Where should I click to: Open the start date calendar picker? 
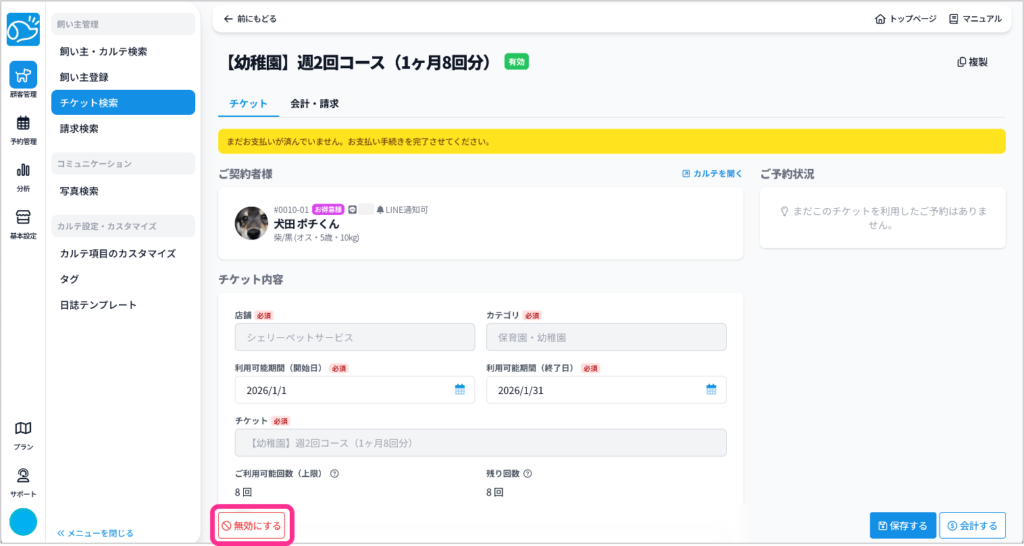(460, 390)
